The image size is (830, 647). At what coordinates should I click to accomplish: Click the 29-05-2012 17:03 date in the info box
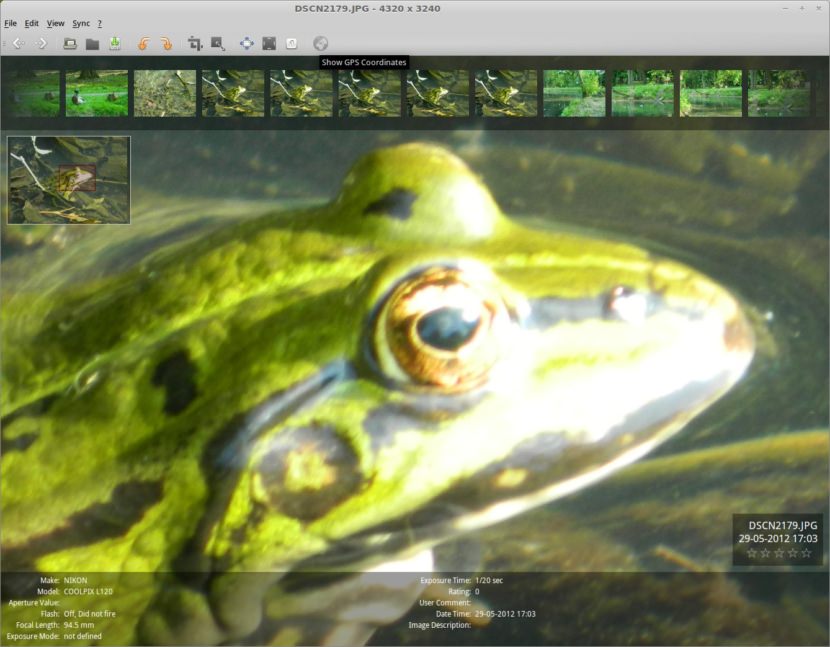[778, 538]
